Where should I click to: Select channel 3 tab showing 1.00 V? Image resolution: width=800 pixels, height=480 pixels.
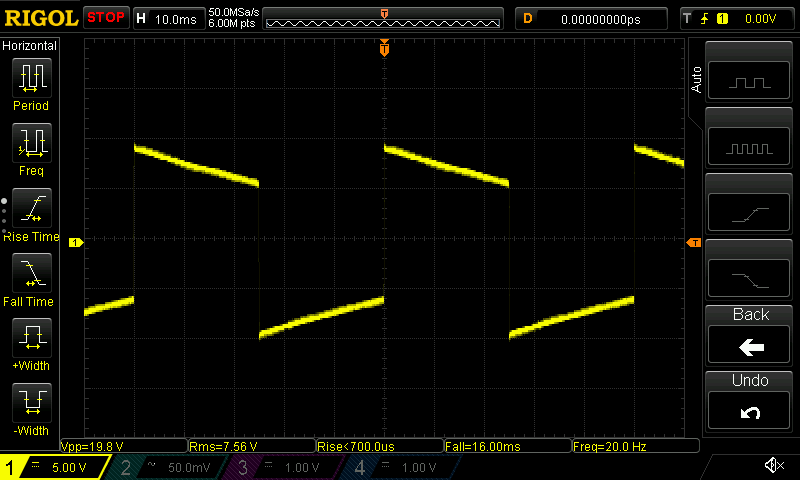click(x=283, y=467)
